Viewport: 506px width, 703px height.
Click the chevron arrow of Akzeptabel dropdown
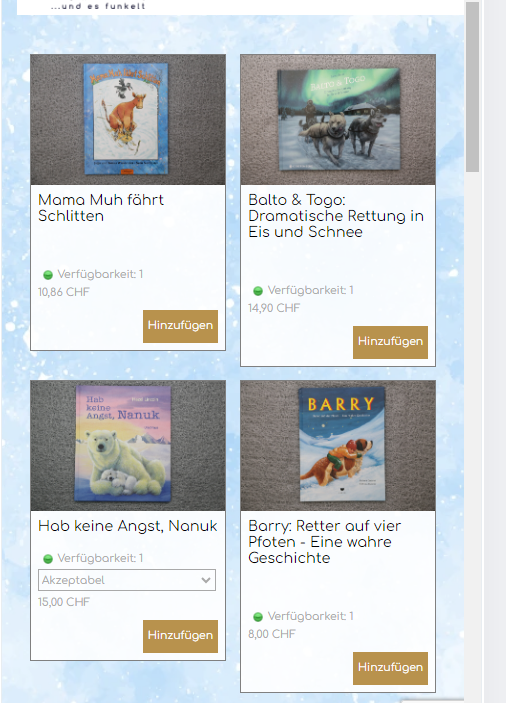coord(206,580)
